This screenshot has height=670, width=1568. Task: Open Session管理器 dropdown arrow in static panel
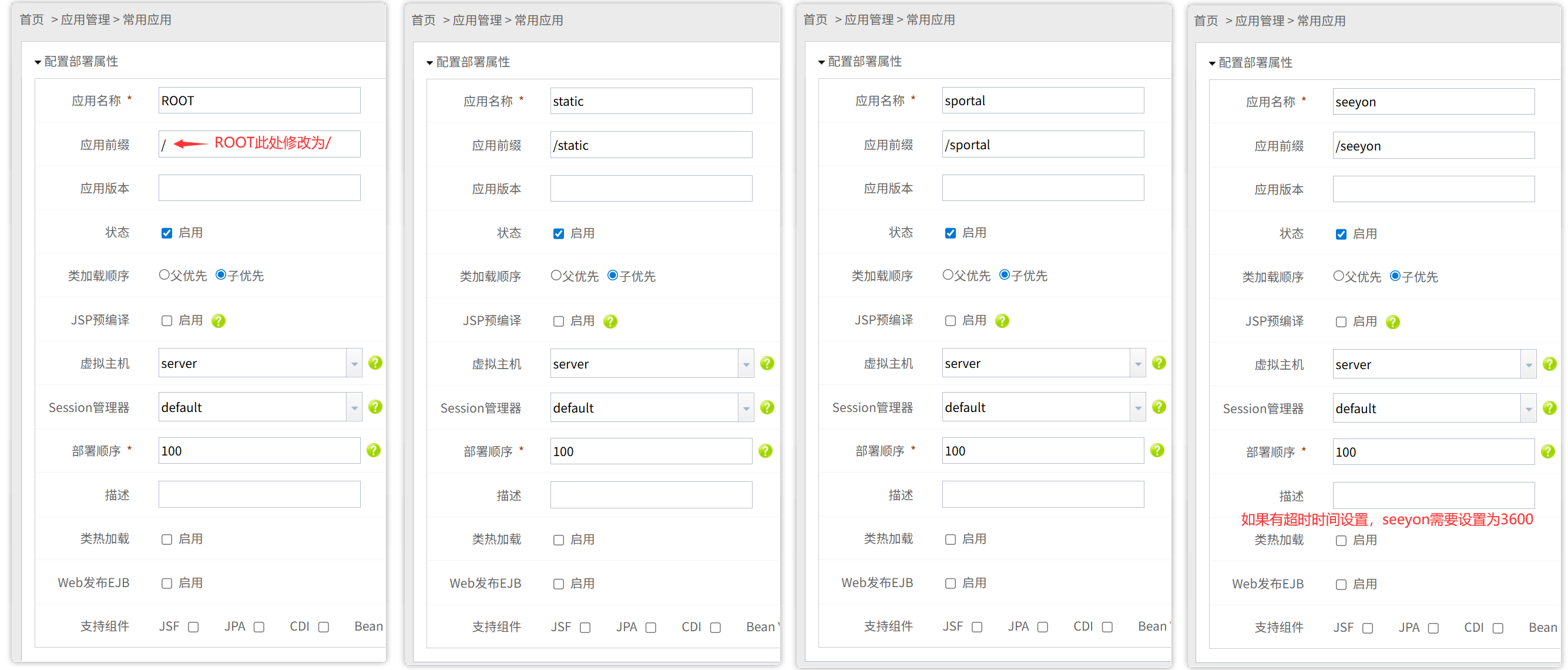(x=746, y=408)
